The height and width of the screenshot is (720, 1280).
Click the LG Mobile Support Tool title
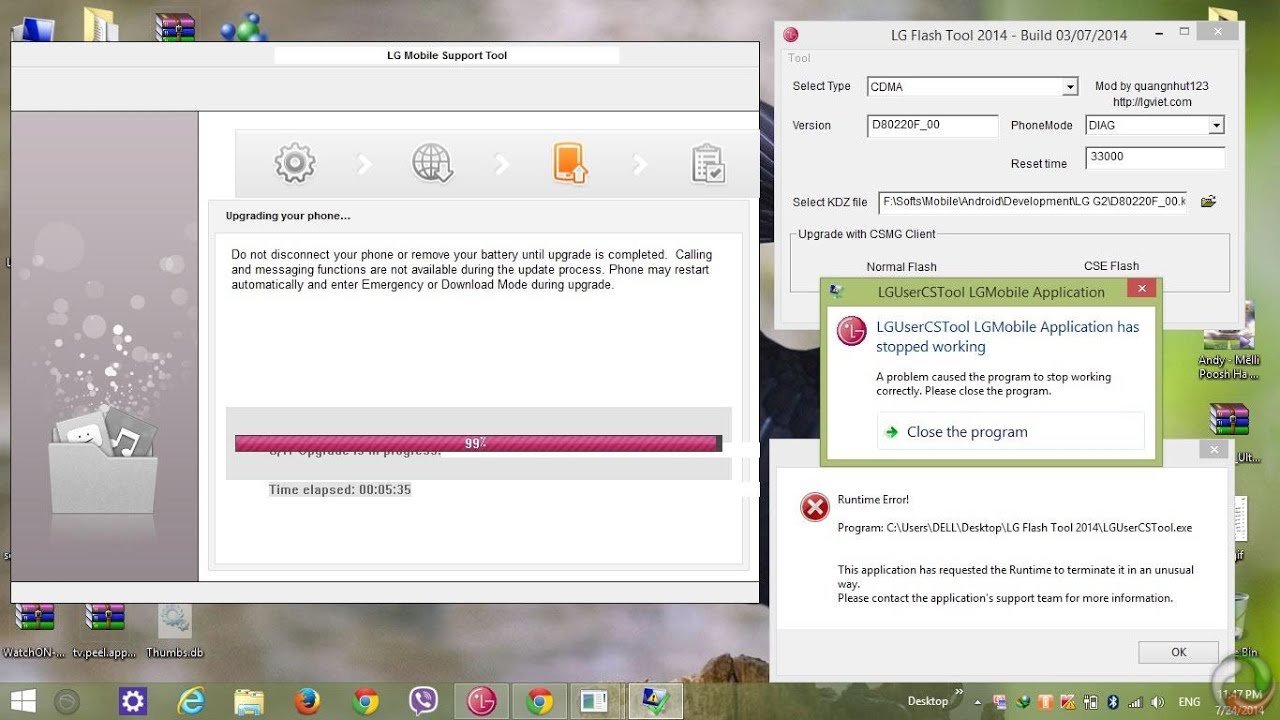click(x=447, y=55)
